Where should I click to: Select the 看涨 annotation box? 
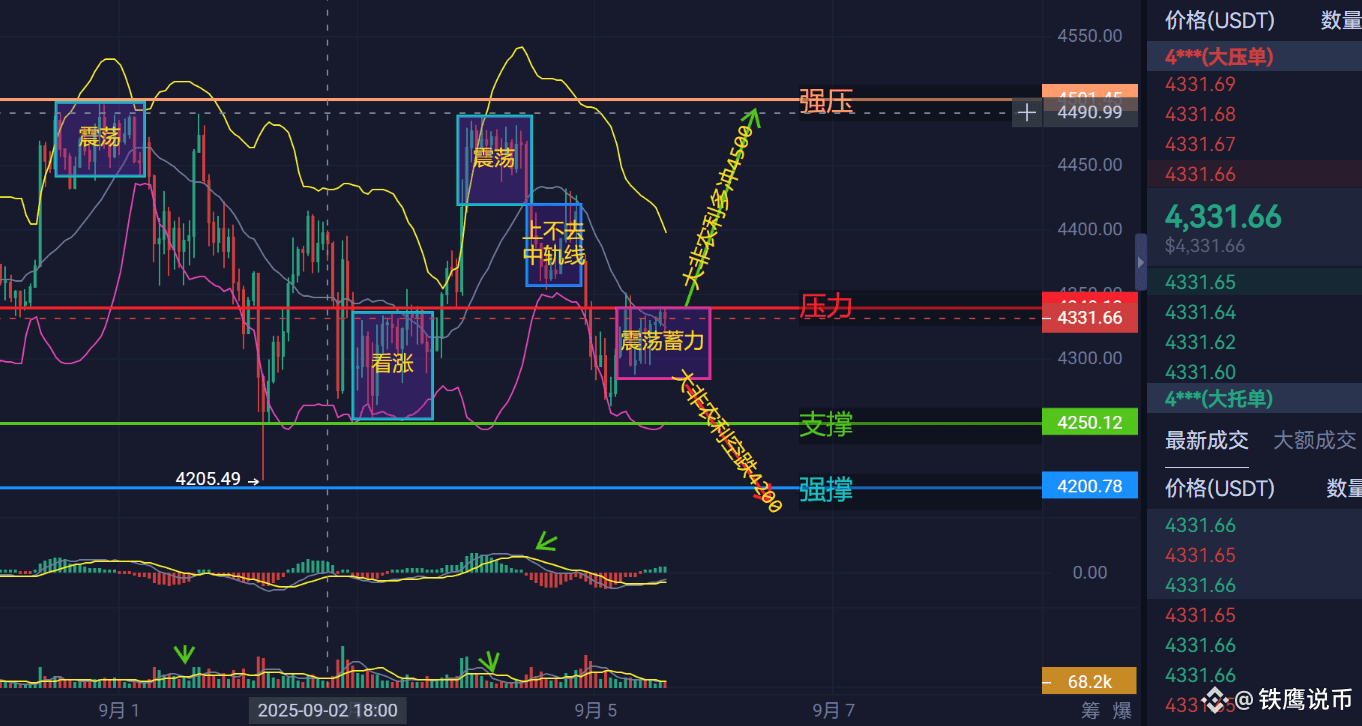392,364
